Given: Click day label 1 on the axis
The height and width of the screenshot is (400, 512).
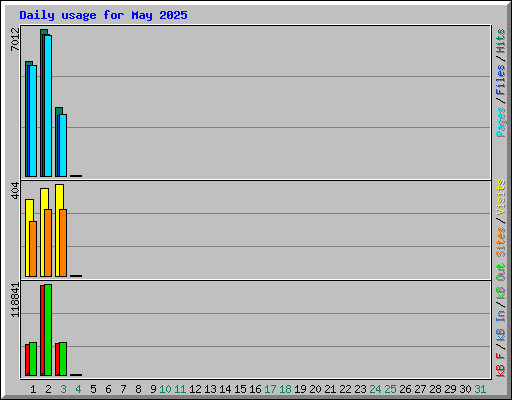Looking at the screenshot, I should (33, 389).
